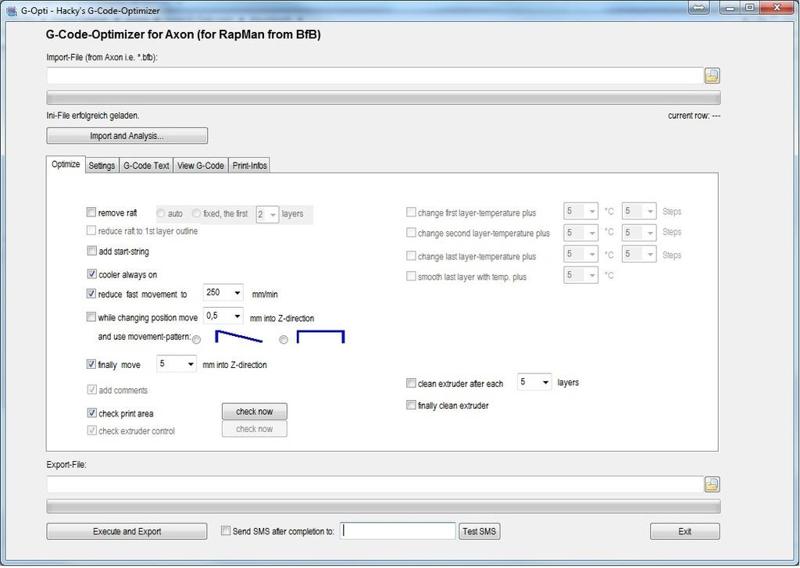800x568 pixels.
Task: Click Import and Analysis button
Action: [x=127, y=136]
